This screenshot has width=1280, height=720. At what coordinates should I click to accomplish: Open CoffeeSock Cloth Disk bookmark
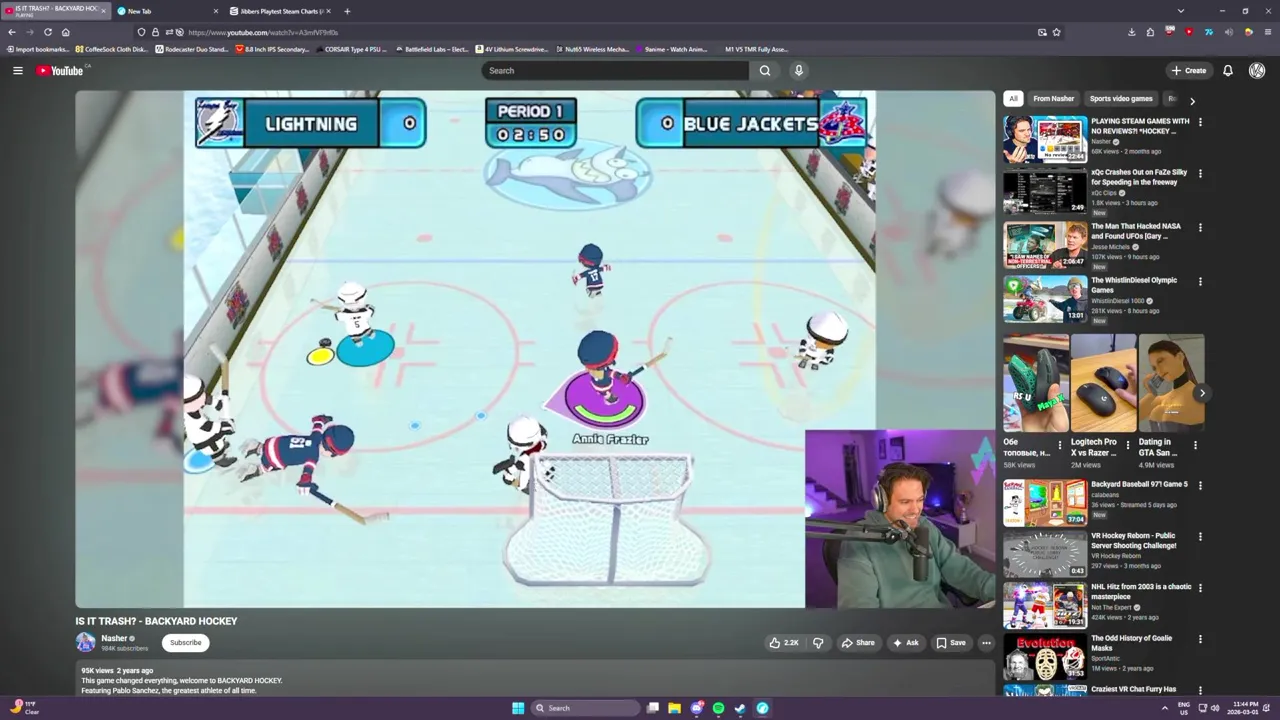click(x=111, y=49)
